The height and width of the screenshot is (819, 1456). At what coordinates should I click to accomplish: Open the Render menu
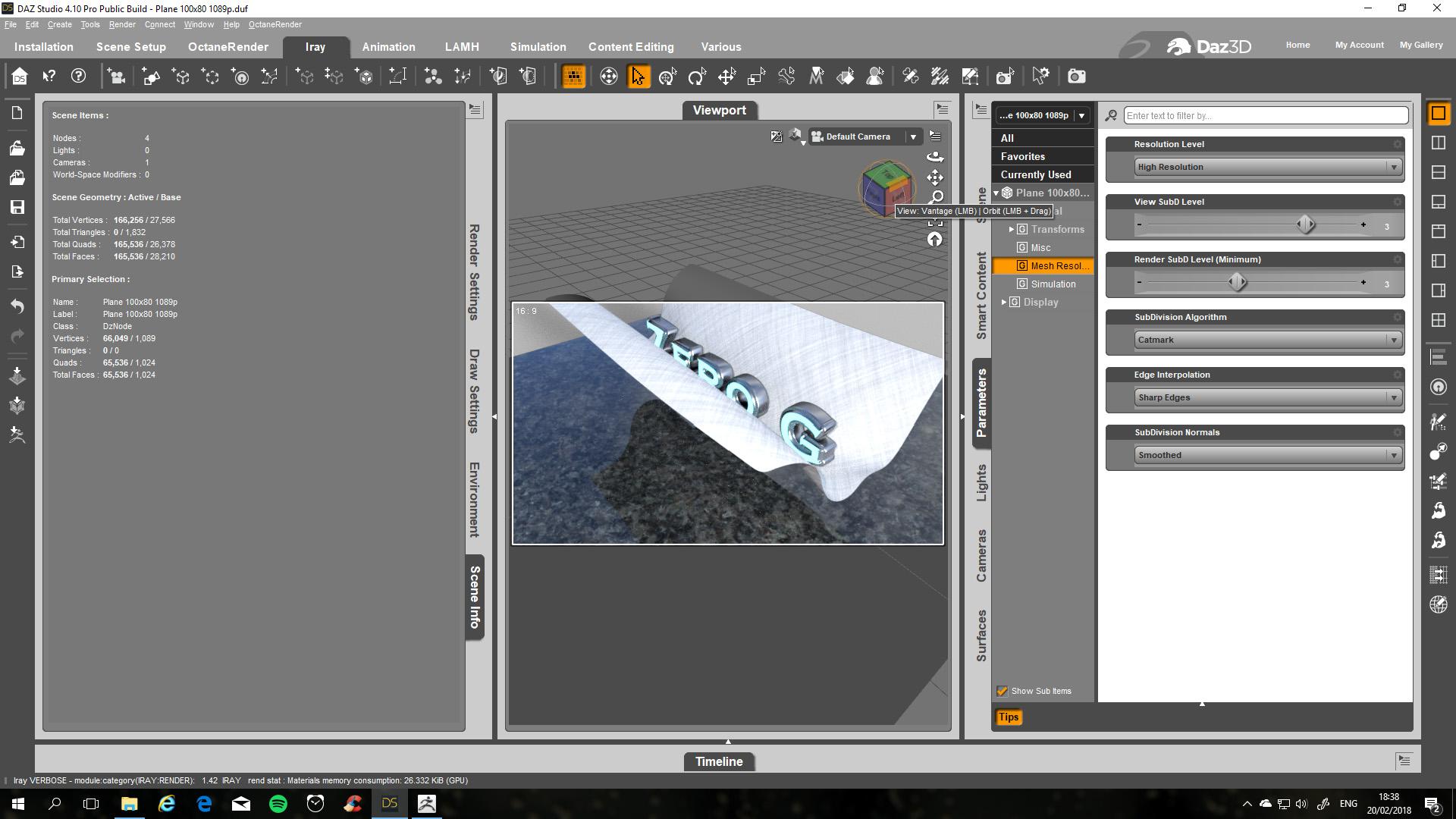click(x=121, y=24)
